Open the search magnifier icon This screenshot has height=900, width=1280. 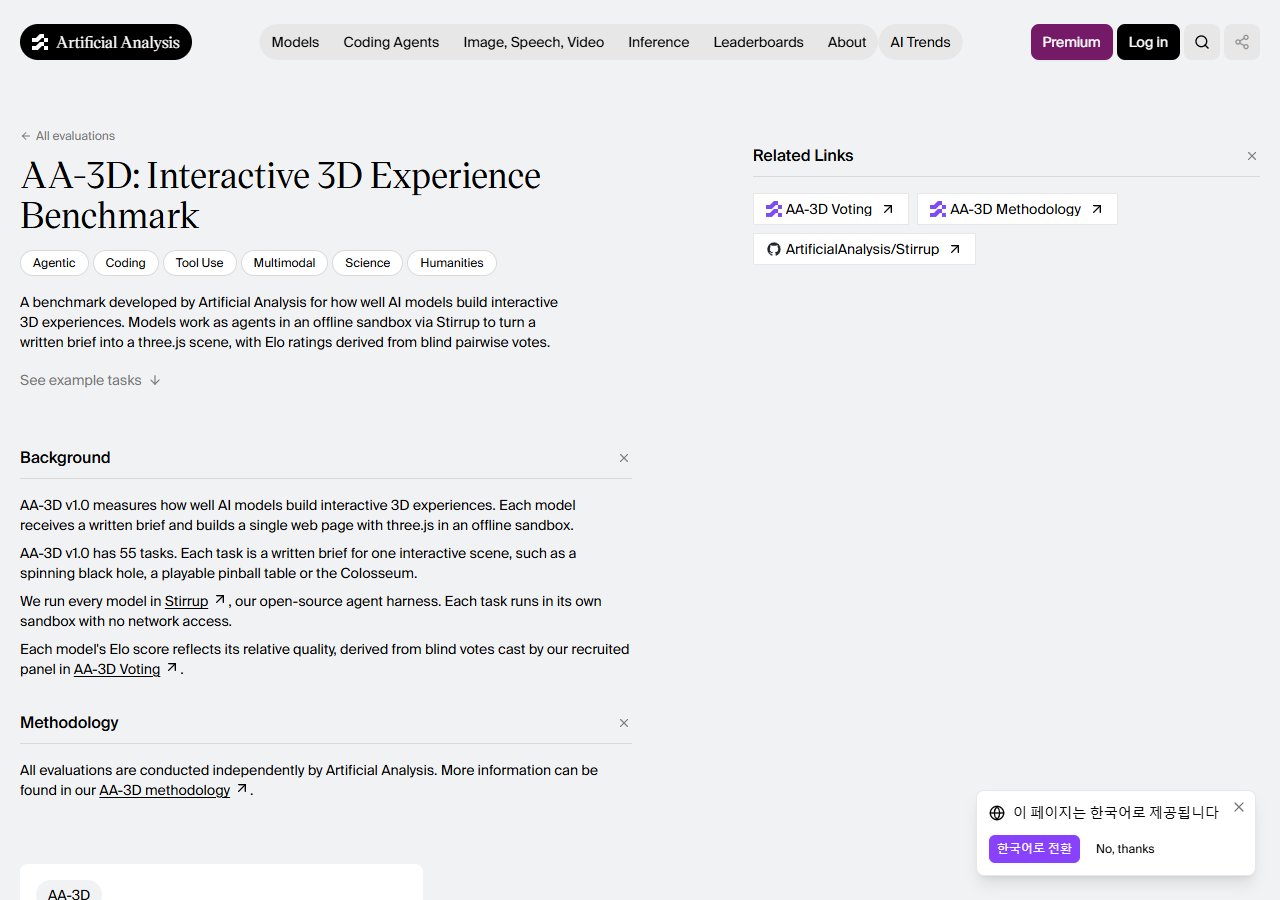[x=1202, y=42]
